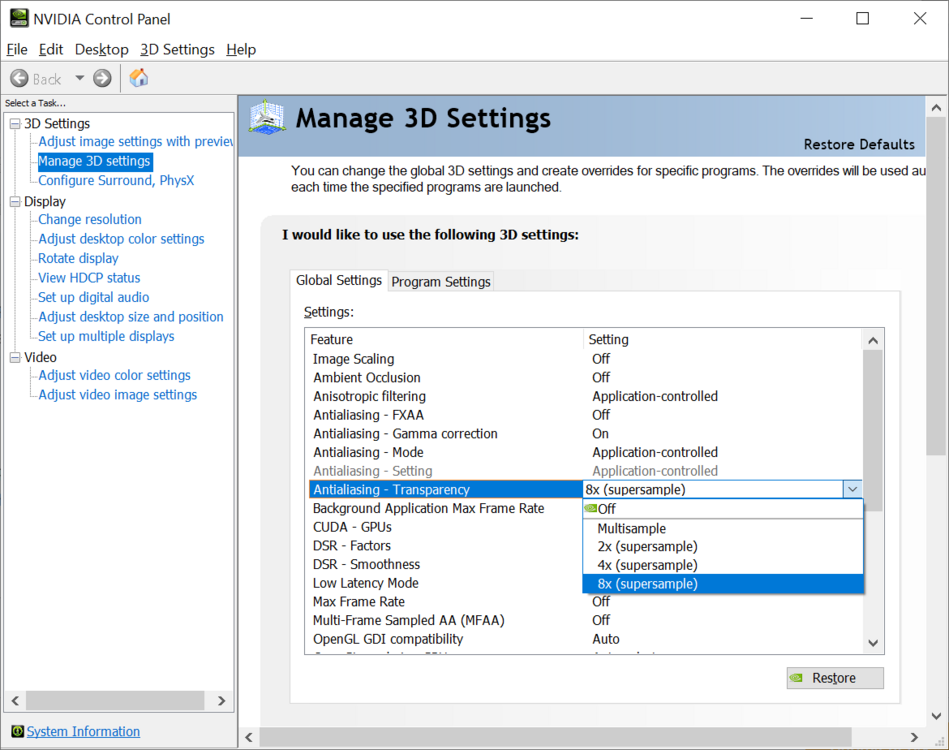
Task: Choose Multisample from the dropdown list
Action: pos(631,528)
